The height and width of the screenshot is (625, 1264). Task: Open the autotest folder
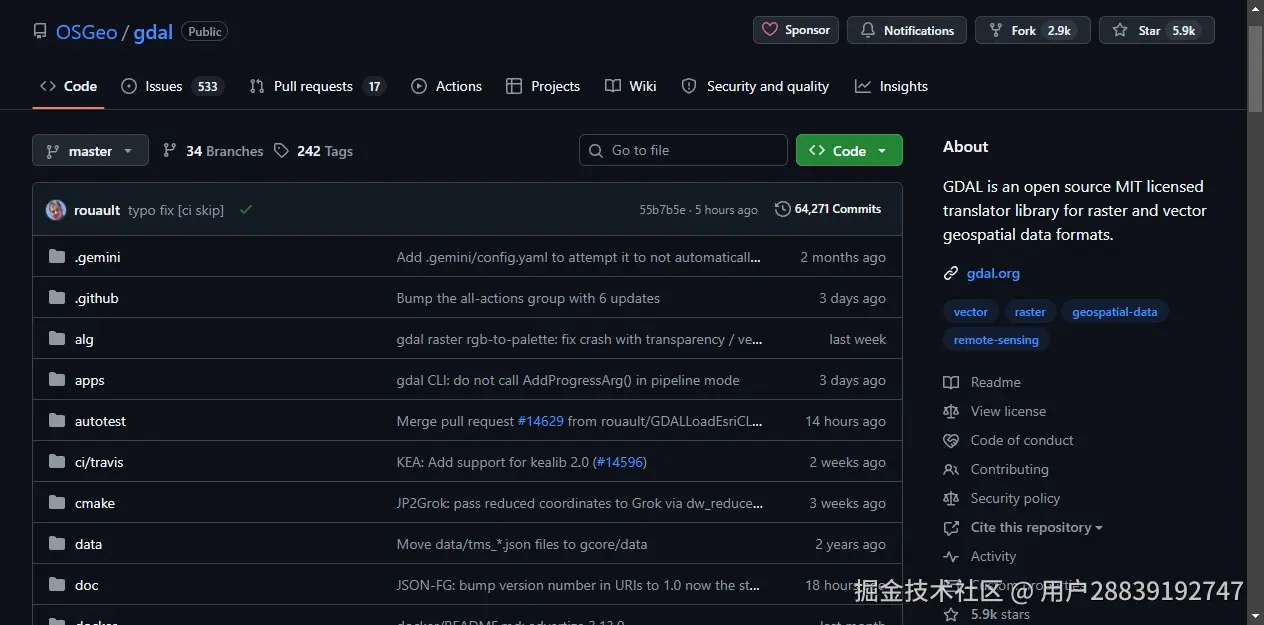[100, 421]
